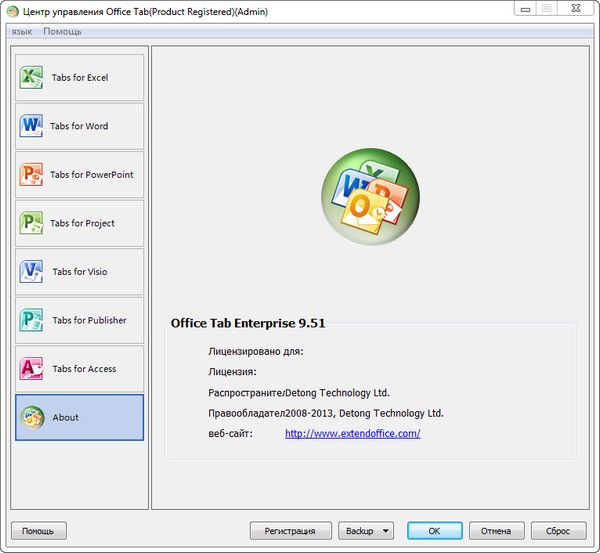
Task: Expand the Backup dropdown arrow
Action: pyautogui.click(x=386, y=531)
